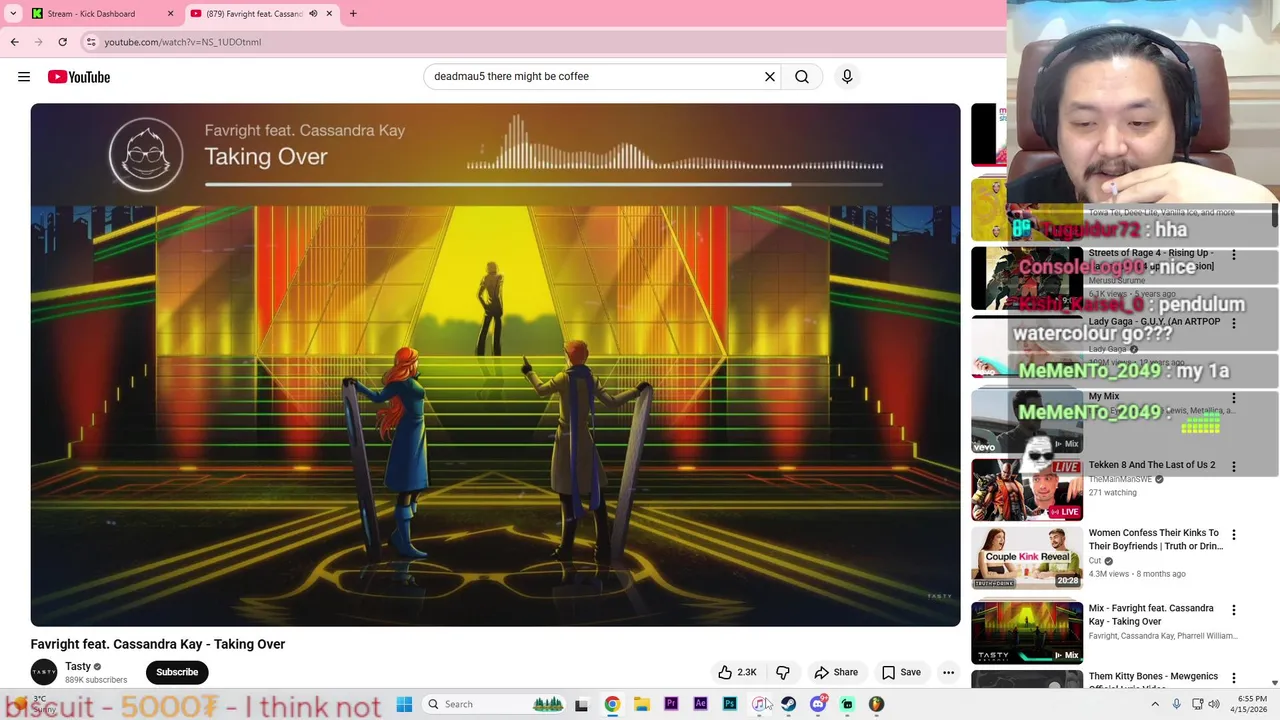This screenshot has width=1280, height=720.
Task: Run search with the magnifier button
Action: click(x=802, y=76)
